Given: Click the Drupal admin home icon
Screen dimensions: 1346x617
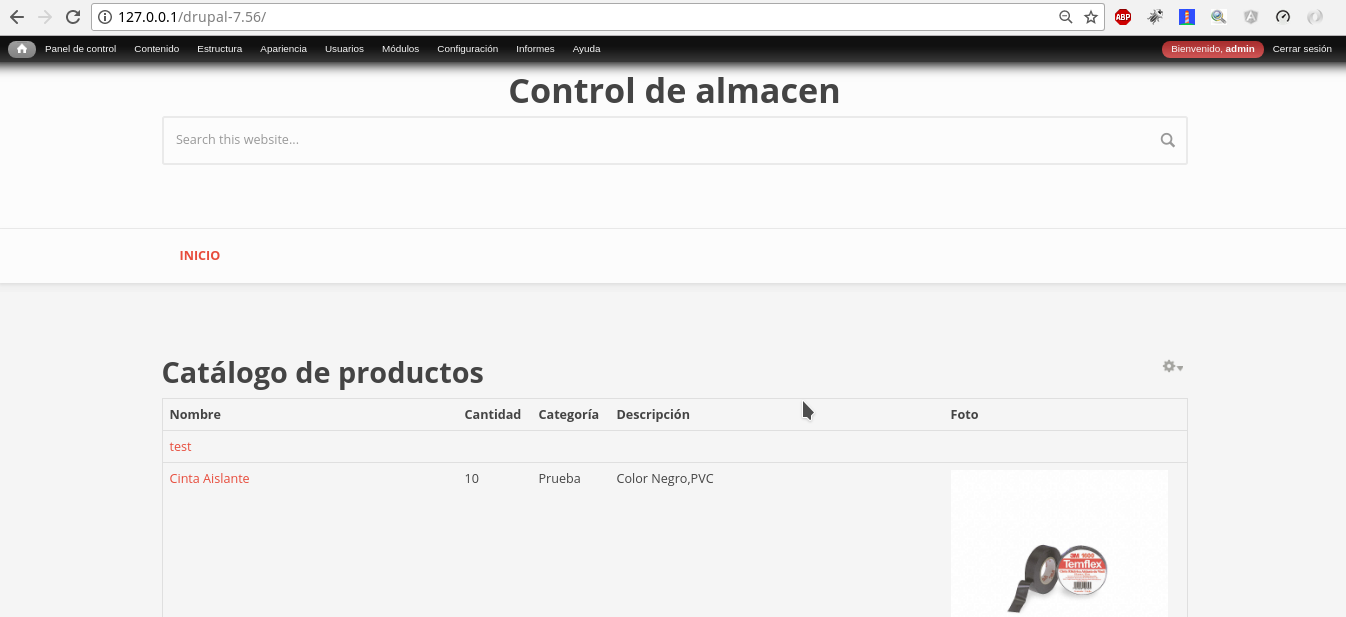Looking at the screenshot, I should click(22, 49).
